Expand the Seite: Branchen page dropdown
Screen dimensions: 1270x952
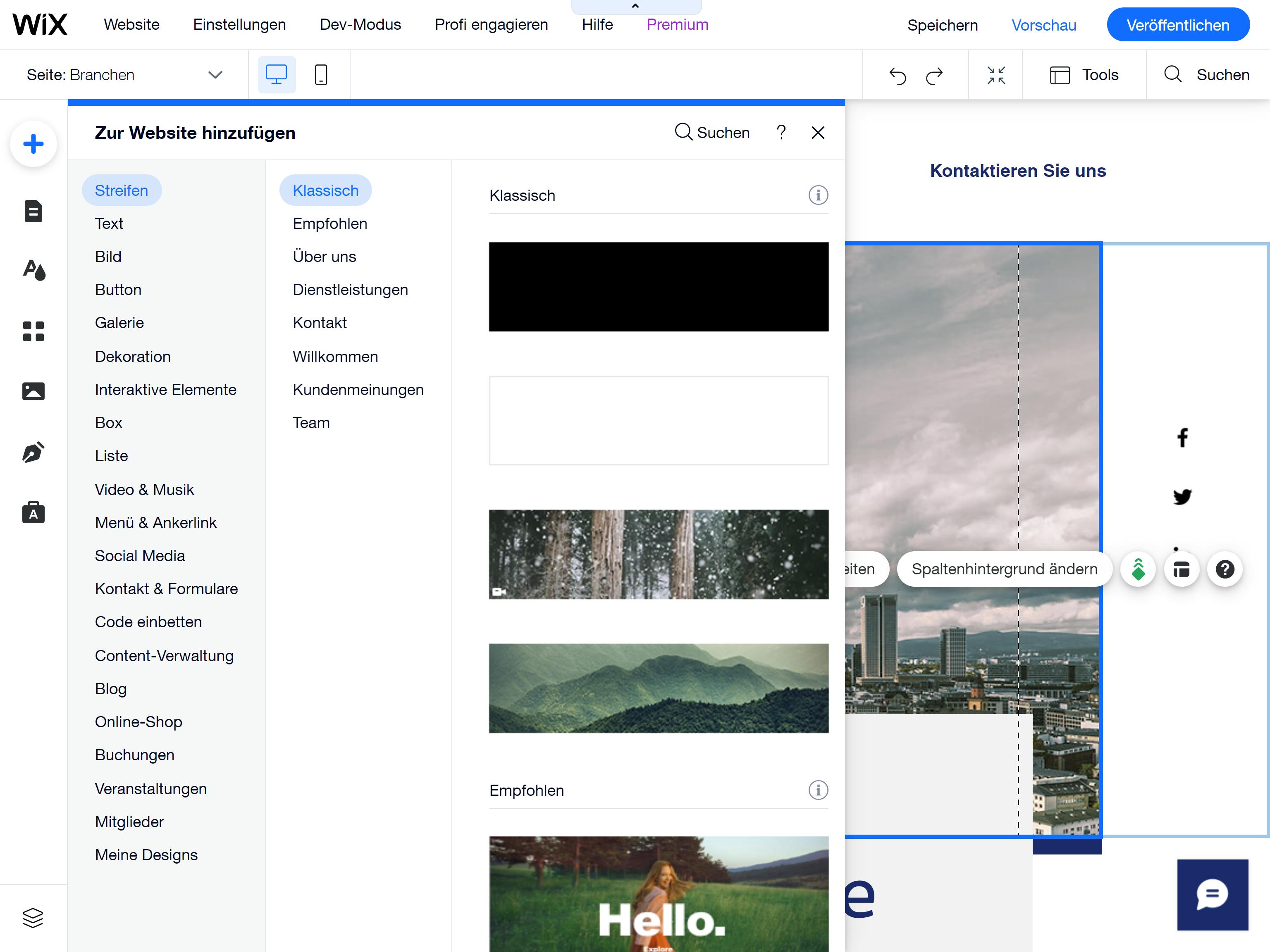click(215, 75)
